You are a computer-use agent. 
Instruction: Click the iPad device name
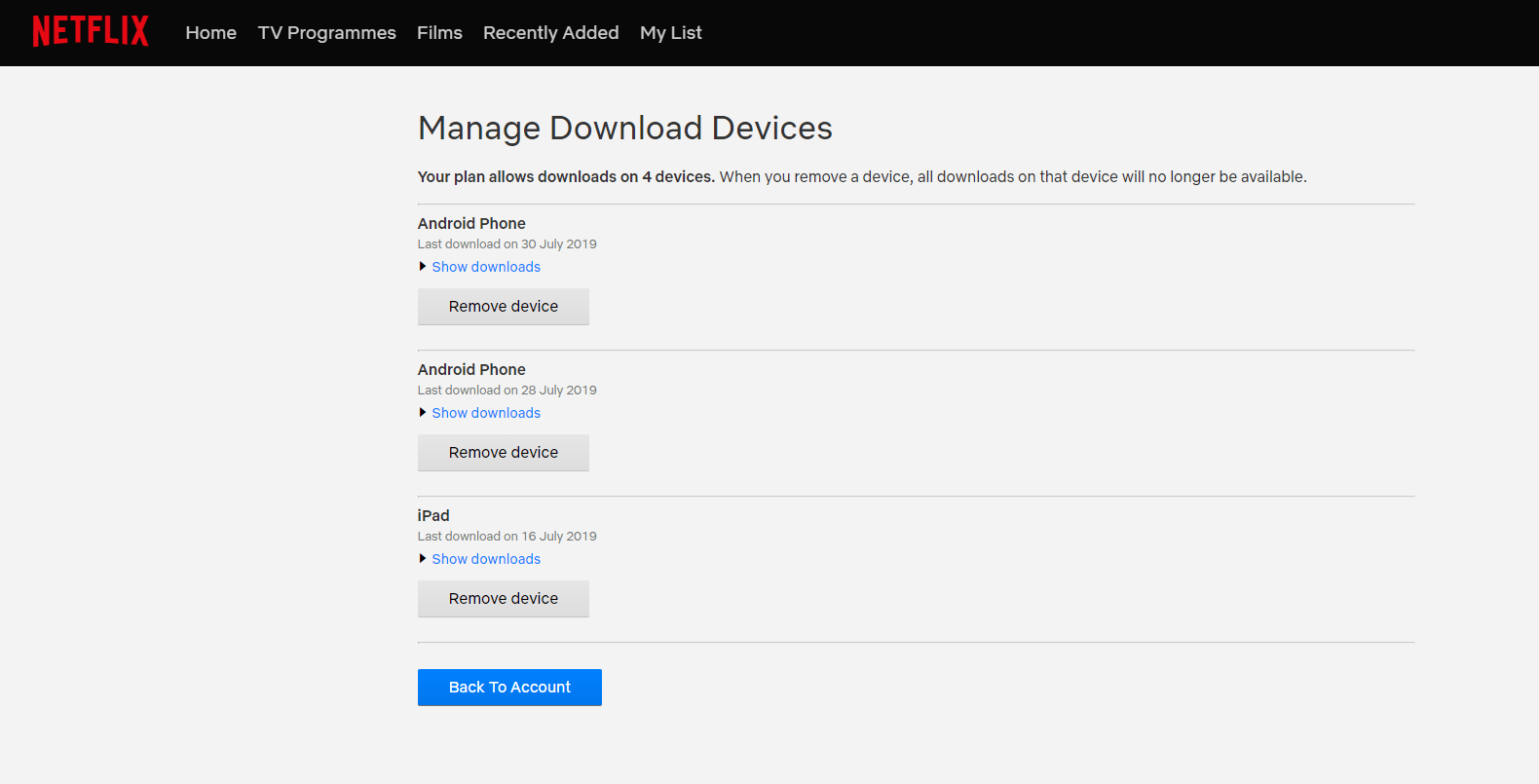click(433, 516)
